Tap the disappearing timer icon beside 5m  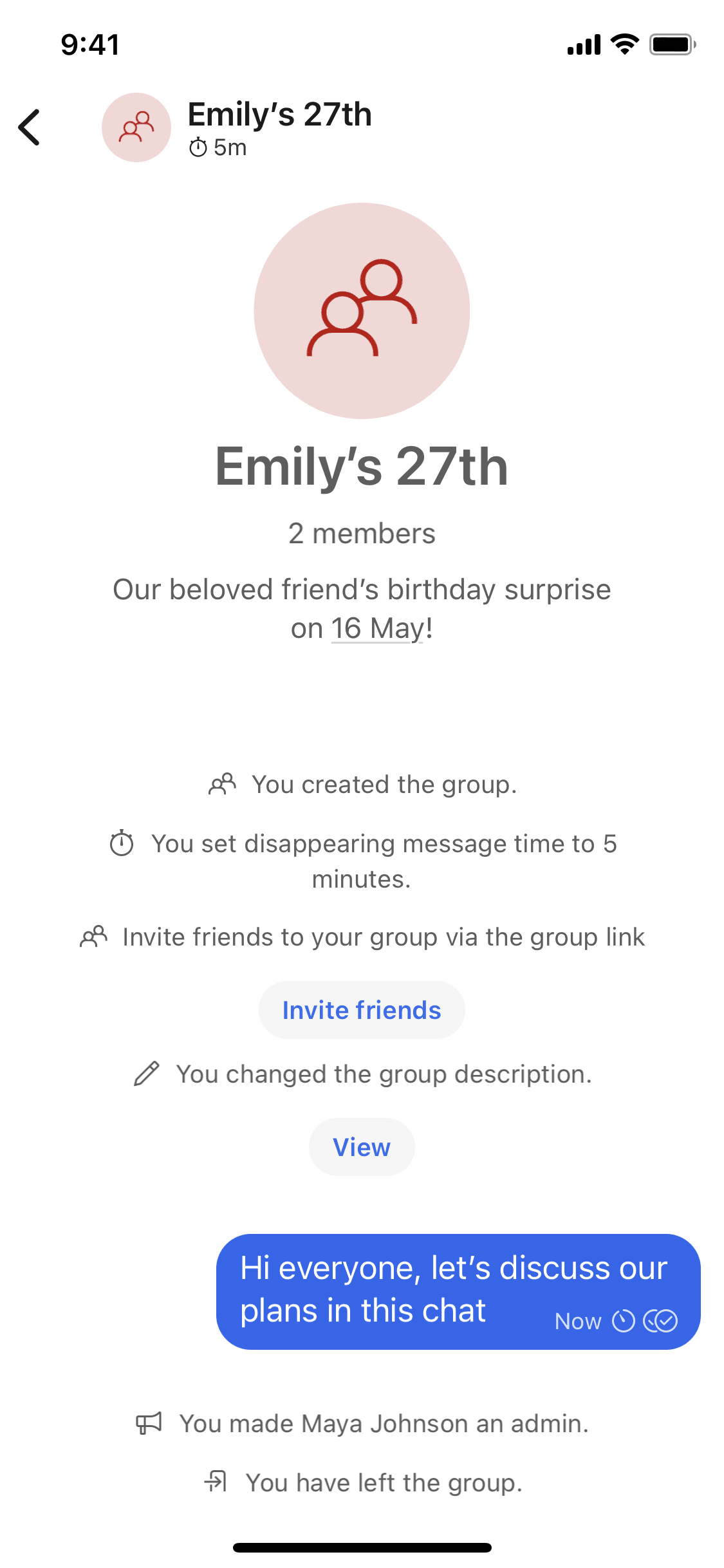point(198,148)
